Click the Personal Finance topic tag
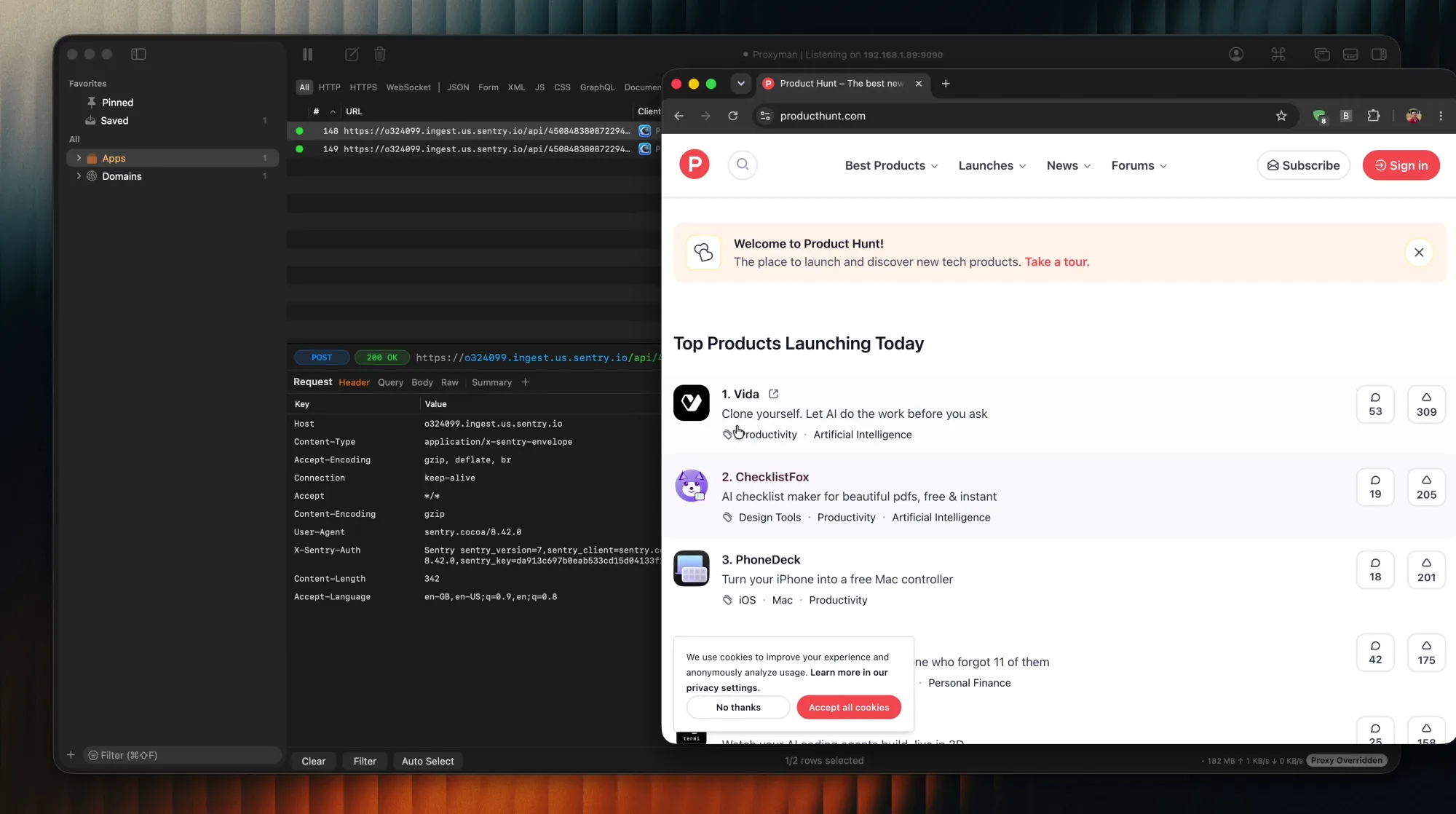 click(970, 683)
